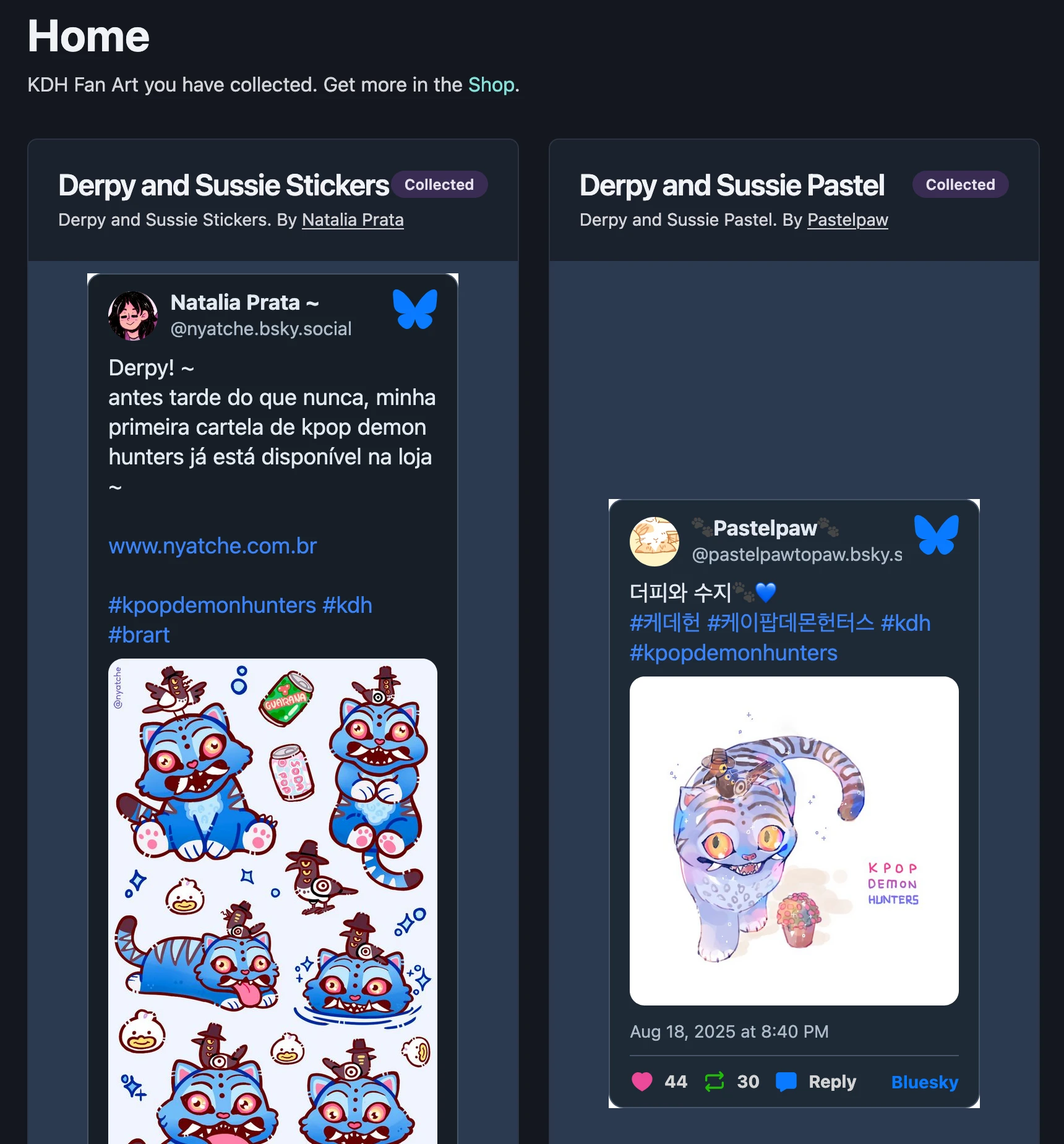Screen dimensions: 1064x1144
Task: Open the Derpy sticker sheet image
Action: click(x=273, y=901)
